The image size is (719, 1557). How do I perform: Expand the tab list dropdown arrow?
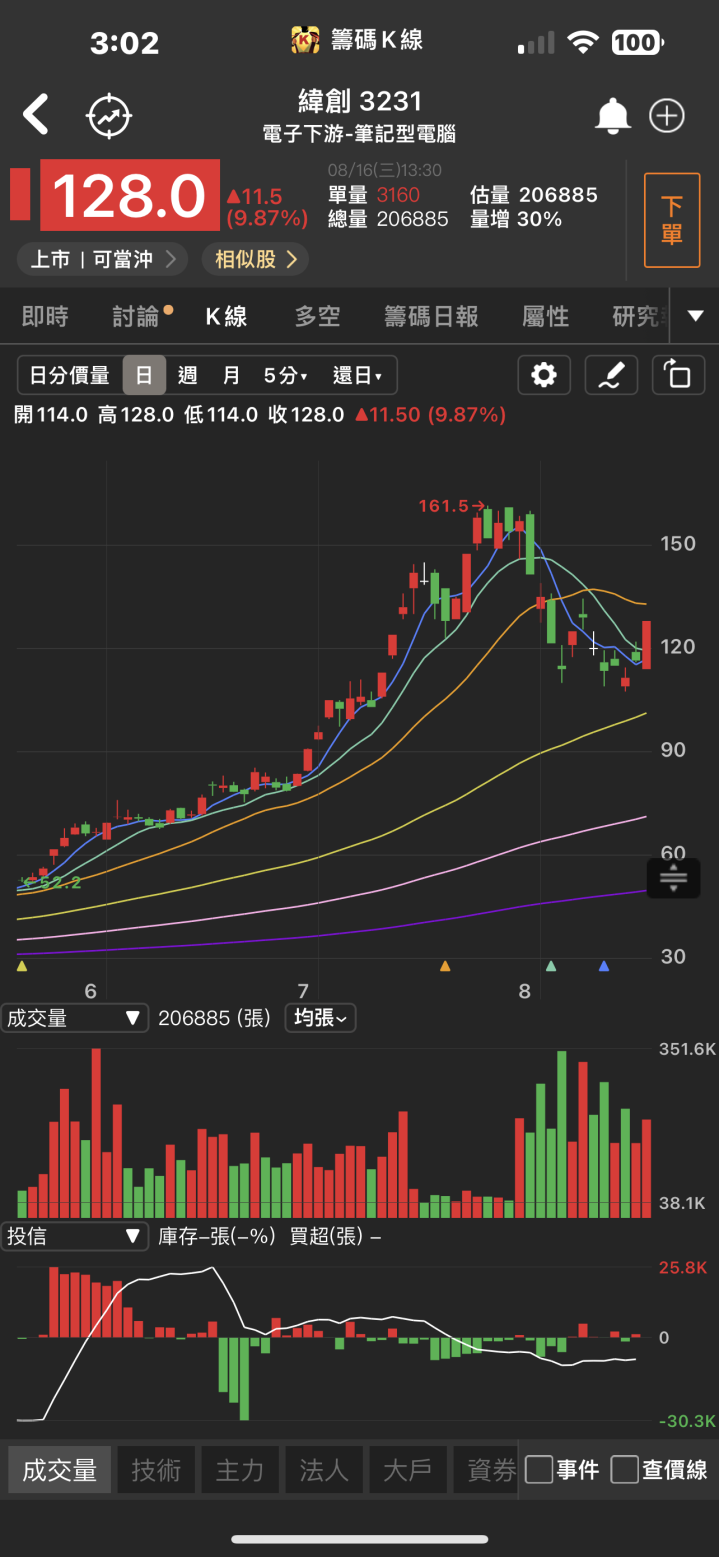[x=695, y=316]
